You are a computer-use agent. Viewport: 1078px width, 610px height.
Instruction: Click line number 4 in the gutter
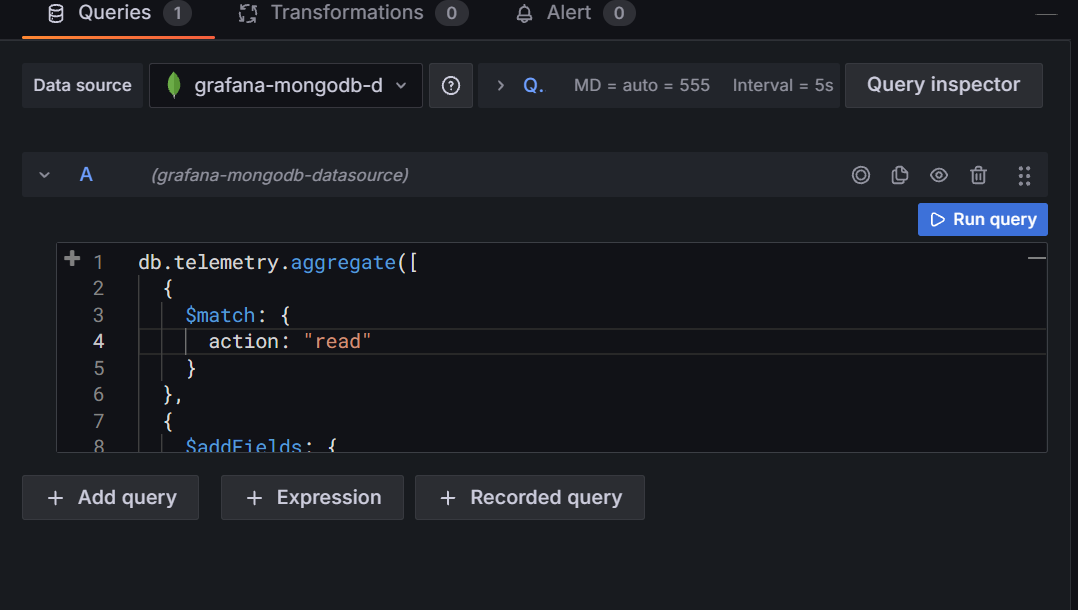(98, 342)
